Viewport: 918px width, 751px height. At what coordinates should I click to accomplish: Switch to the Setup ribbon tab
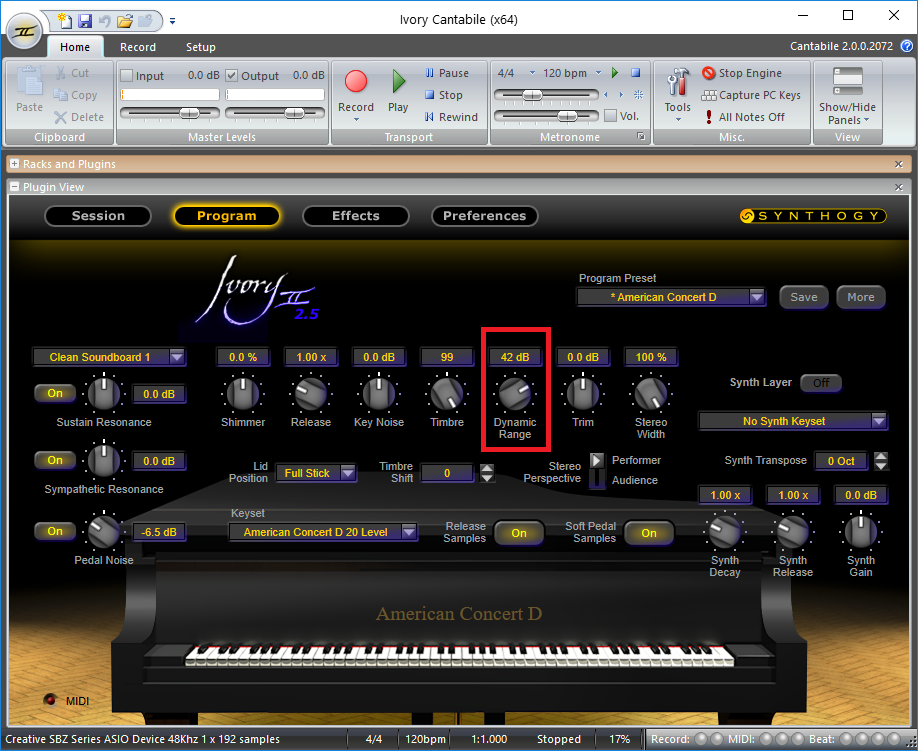201,47
